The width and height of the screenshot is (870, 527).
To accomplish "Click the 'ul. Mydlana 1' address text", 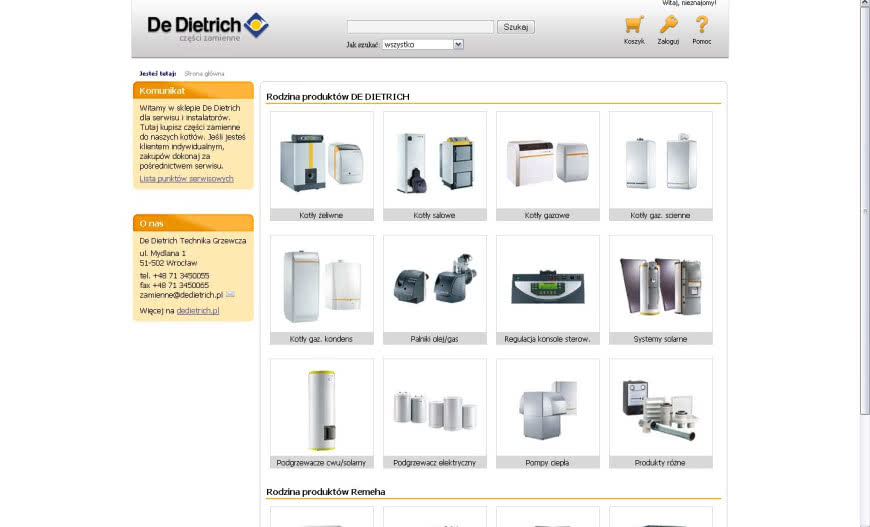I will (163, 253).
